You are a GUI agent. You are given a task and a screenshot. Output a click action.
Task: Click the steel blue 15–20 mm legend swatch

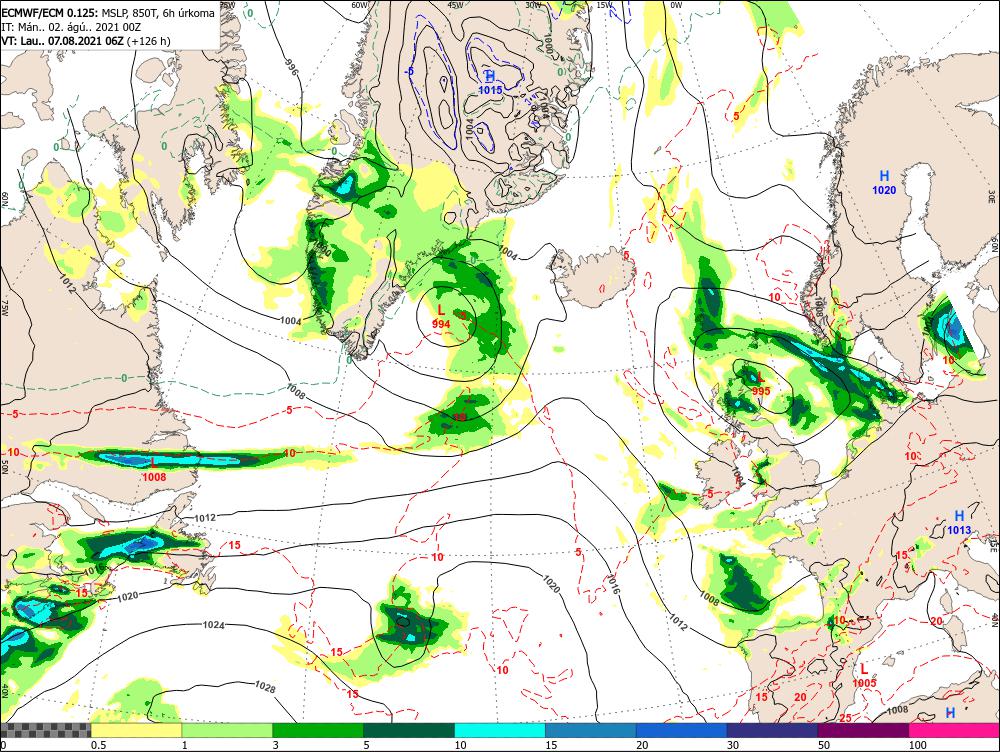[591, 730]
